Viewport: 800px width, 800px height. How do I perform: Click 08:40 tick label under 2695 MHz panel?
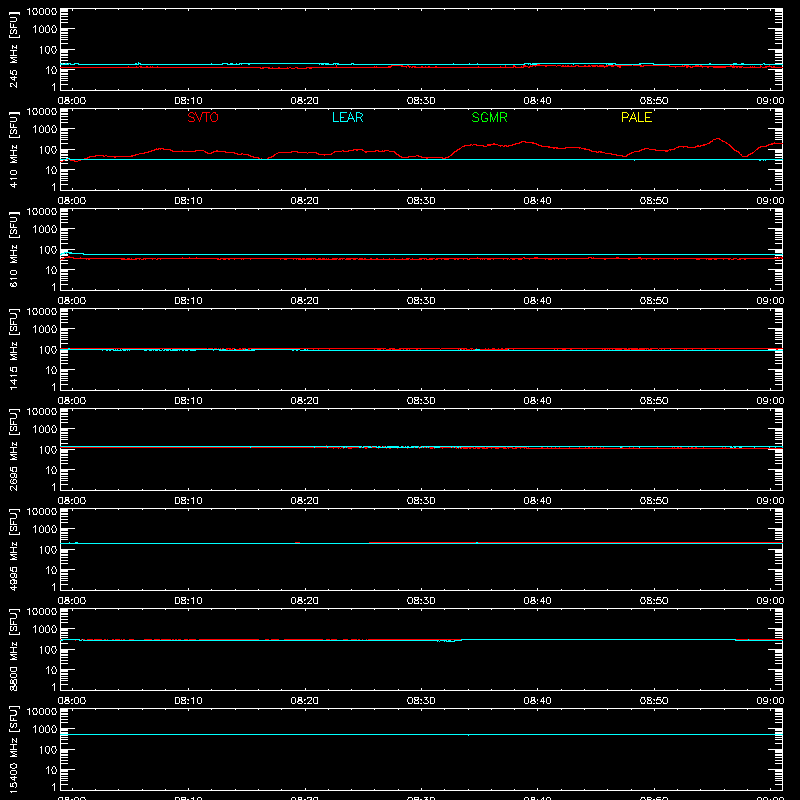point(537,501)
